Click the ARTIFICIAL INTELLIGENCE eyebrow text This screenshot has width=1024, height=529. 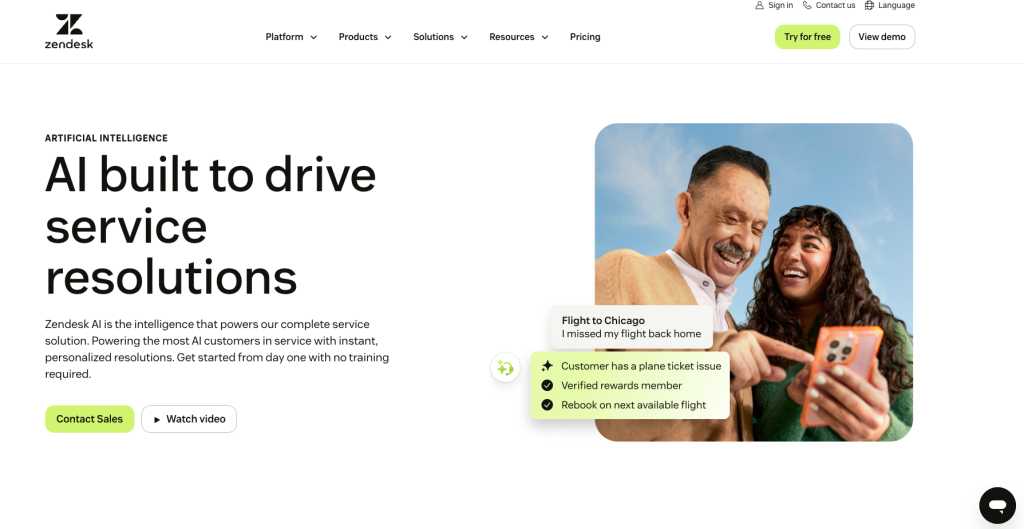(x=106, y=138)
